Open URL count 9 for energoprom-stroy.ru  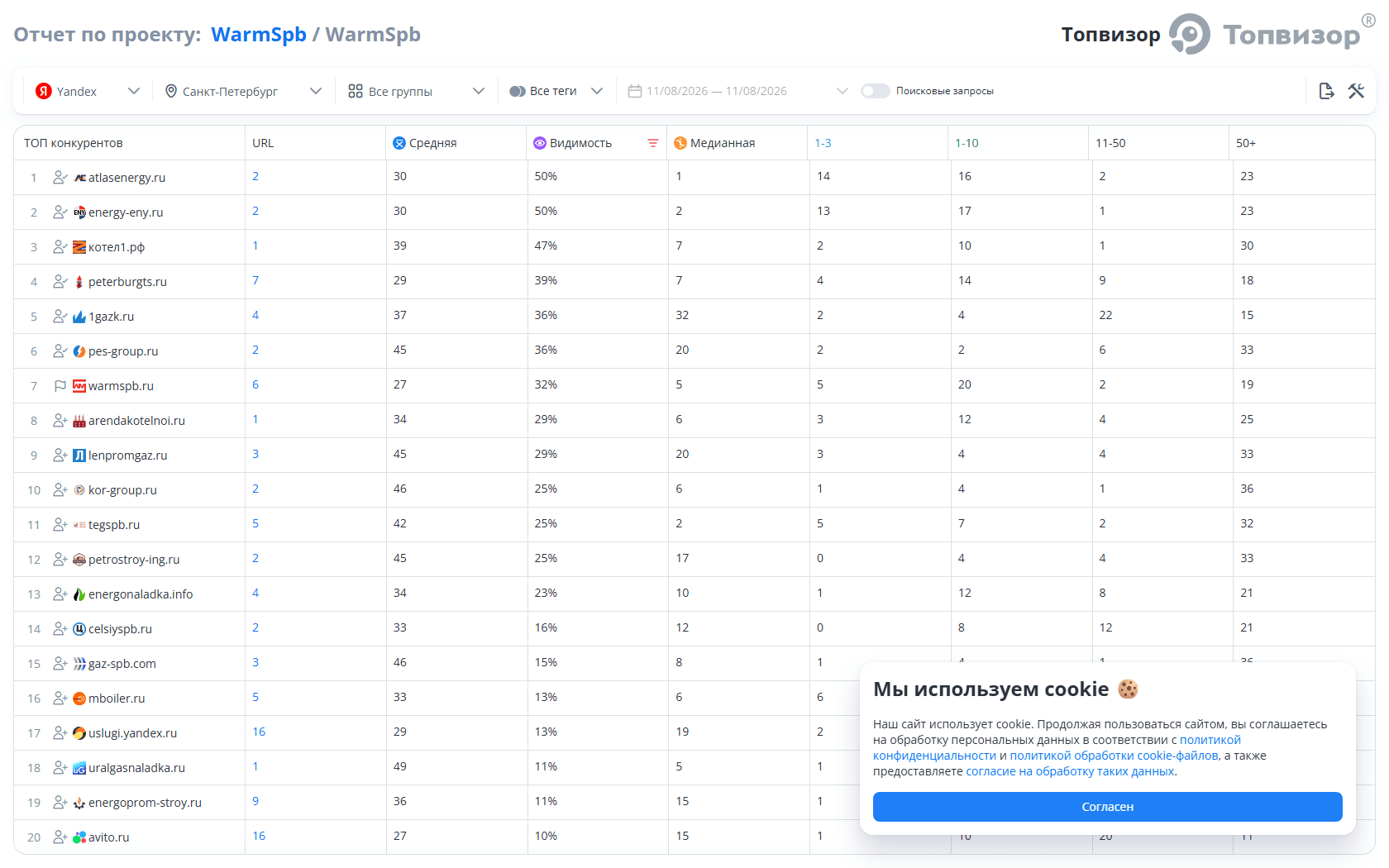(255, 801)
